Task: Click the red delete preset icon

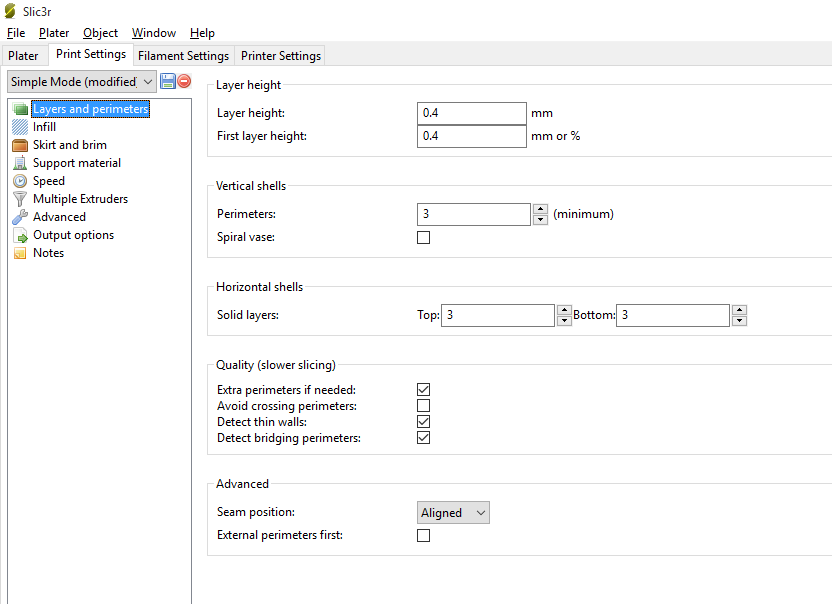Action: point(184,81)
